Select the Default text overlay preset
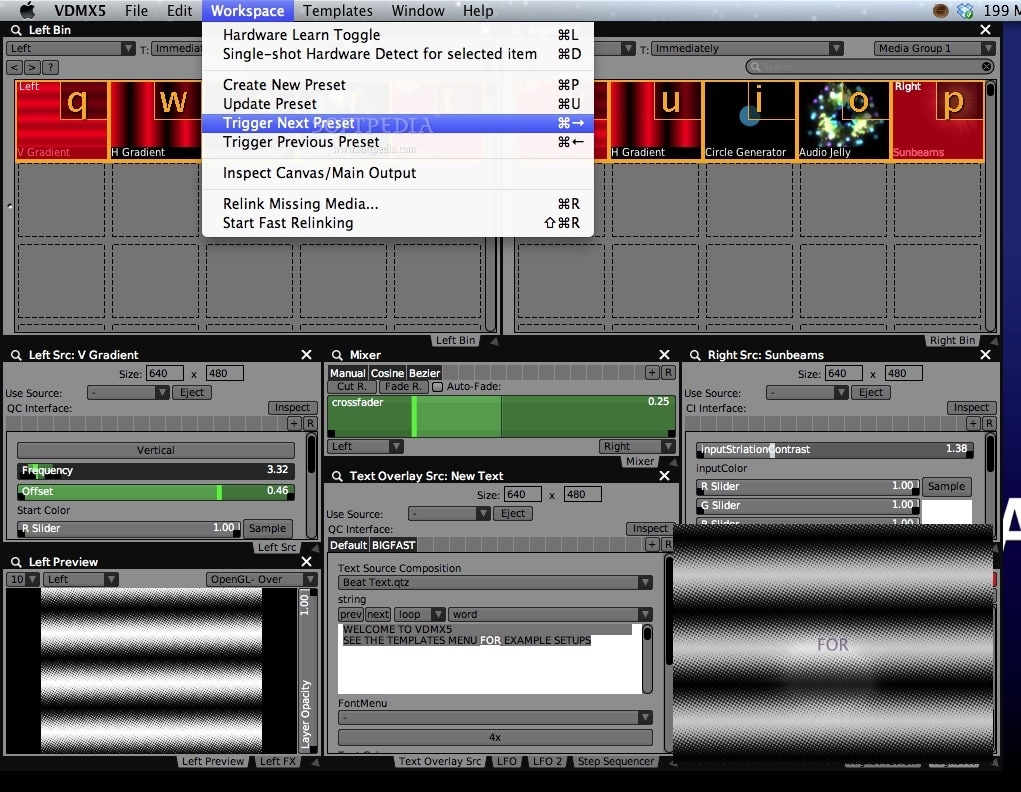The width and height of the screenshot is (1021, 792). (x=348, y=545)
